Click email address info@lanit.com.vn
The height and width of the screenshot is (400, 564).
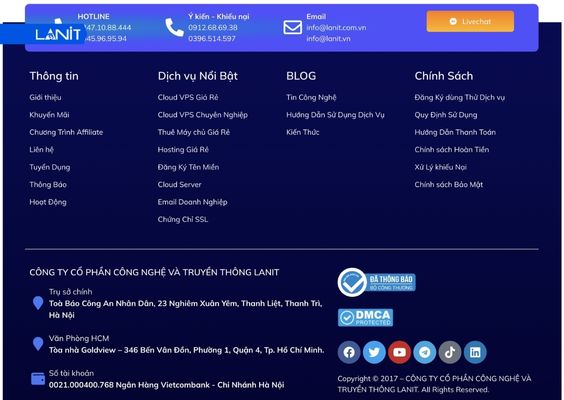click(x=336, y=28)
